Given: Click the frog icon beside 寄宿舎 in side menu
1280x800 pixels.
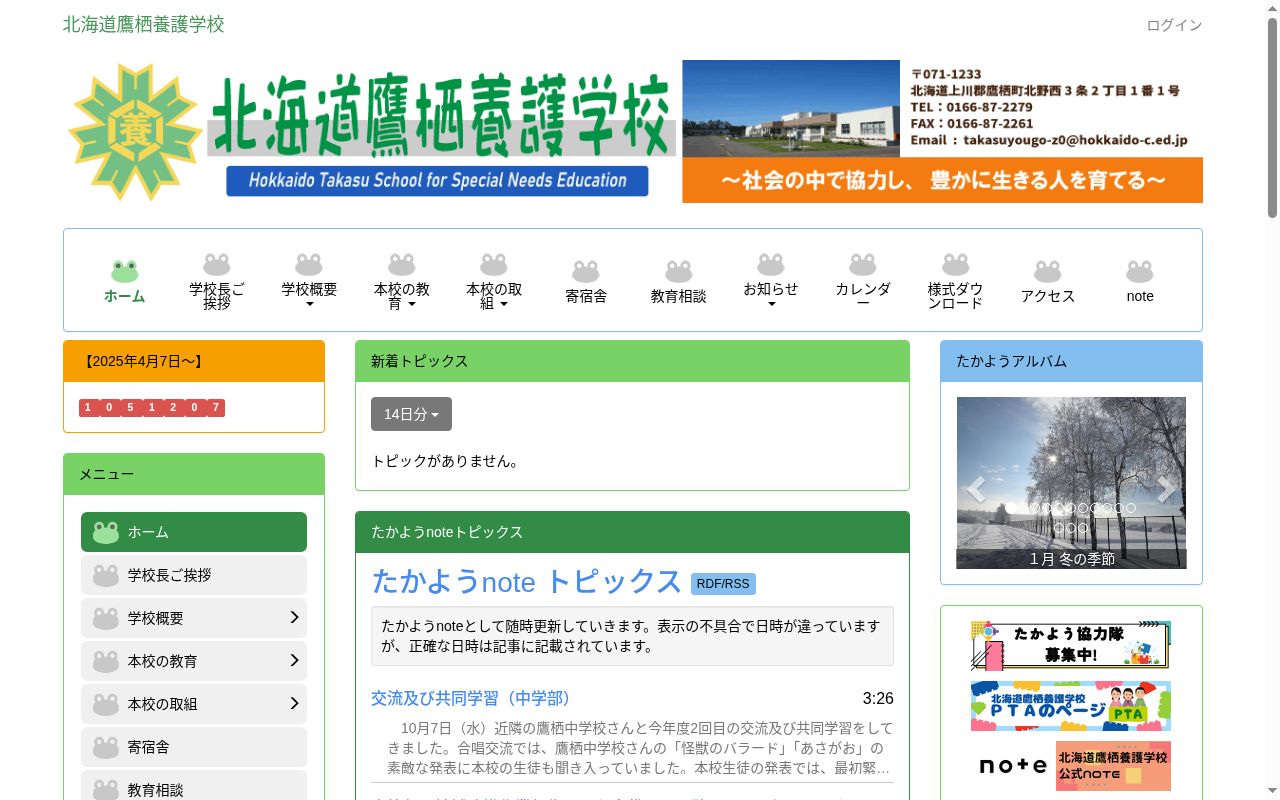Looking at the screenshot, I should [x=106, y=747].
